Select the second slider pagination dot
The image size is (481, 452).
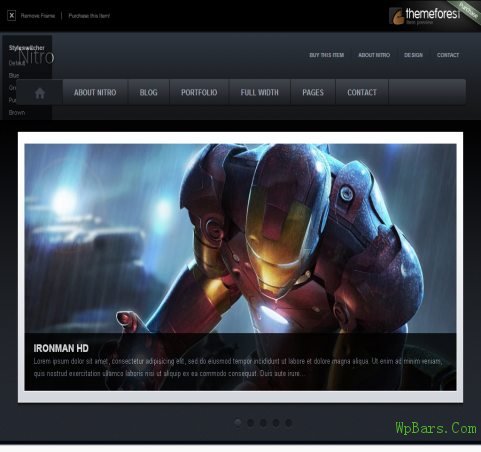(250, 423)
